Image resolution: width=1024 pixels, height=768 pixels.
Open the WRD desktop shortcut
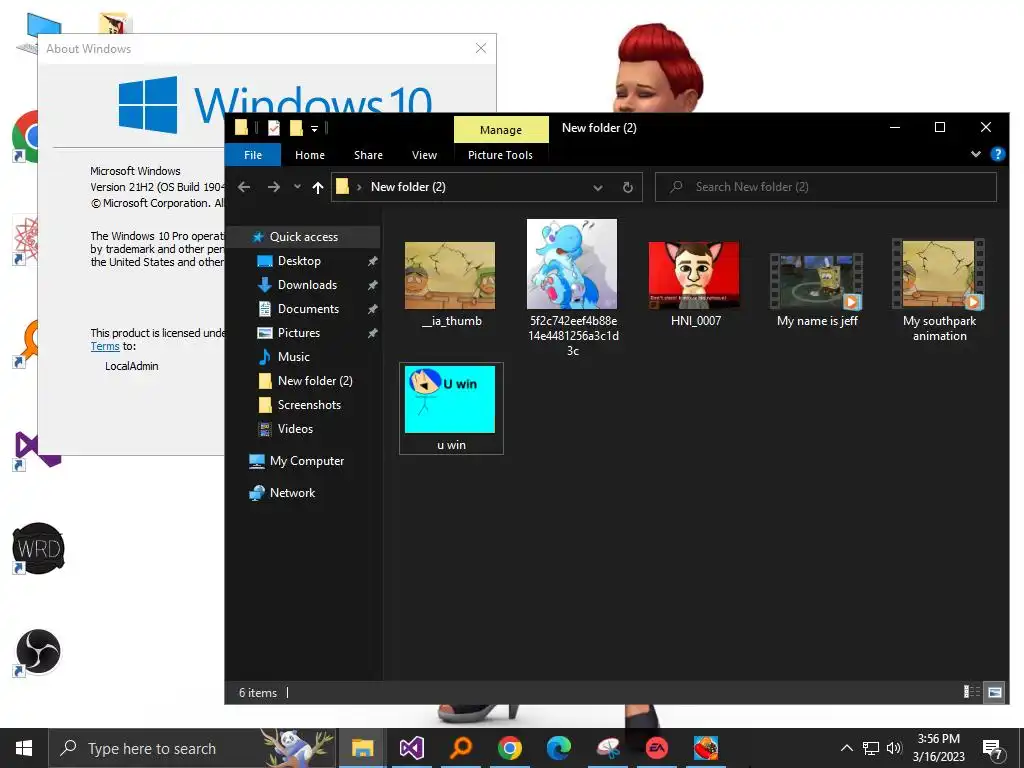point(38,548)
